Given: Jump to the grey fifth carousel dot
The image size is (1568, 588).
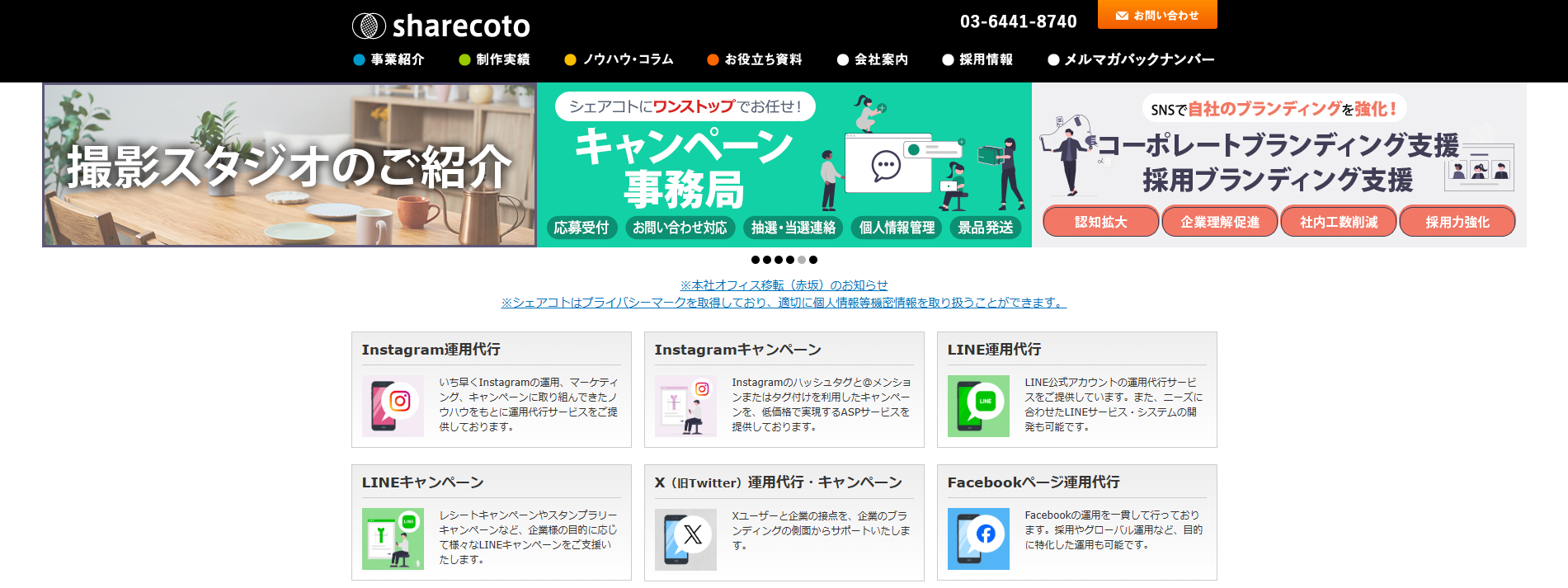Looking at the screenshot, I should point(802,260).
